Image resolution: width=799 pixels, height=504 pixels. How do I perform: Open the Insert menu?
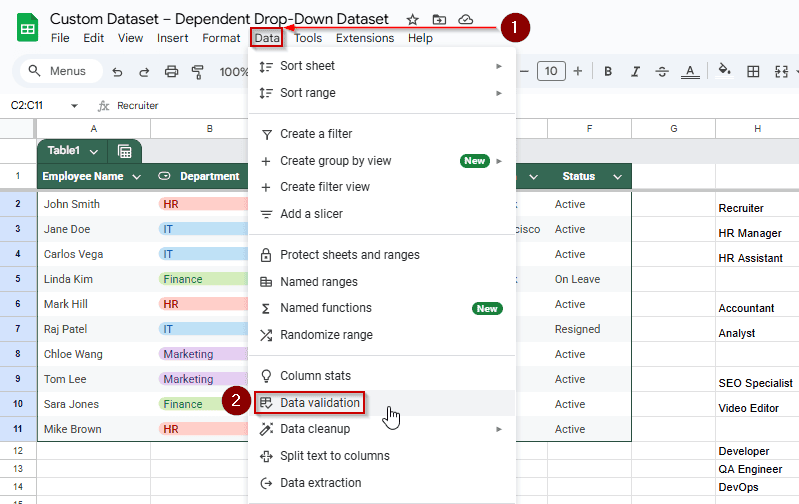[x=172, y=38]
